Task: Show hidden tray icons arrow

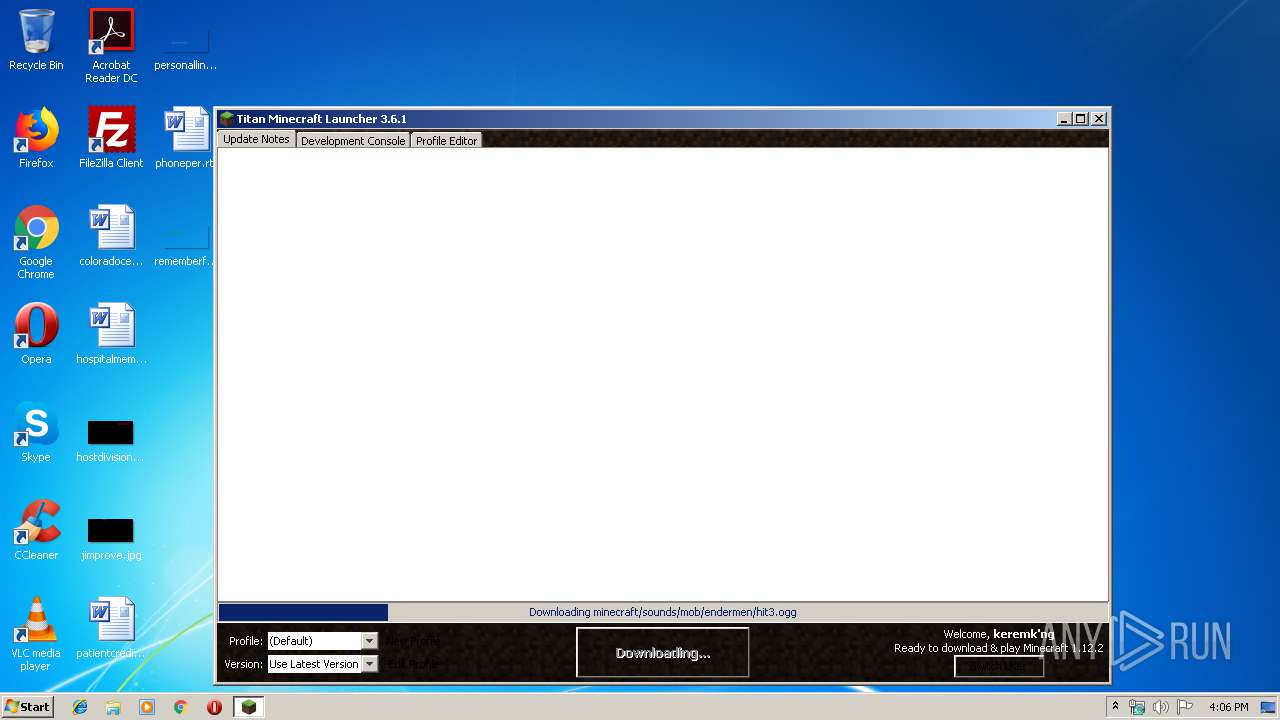Action: [1115, 707]
